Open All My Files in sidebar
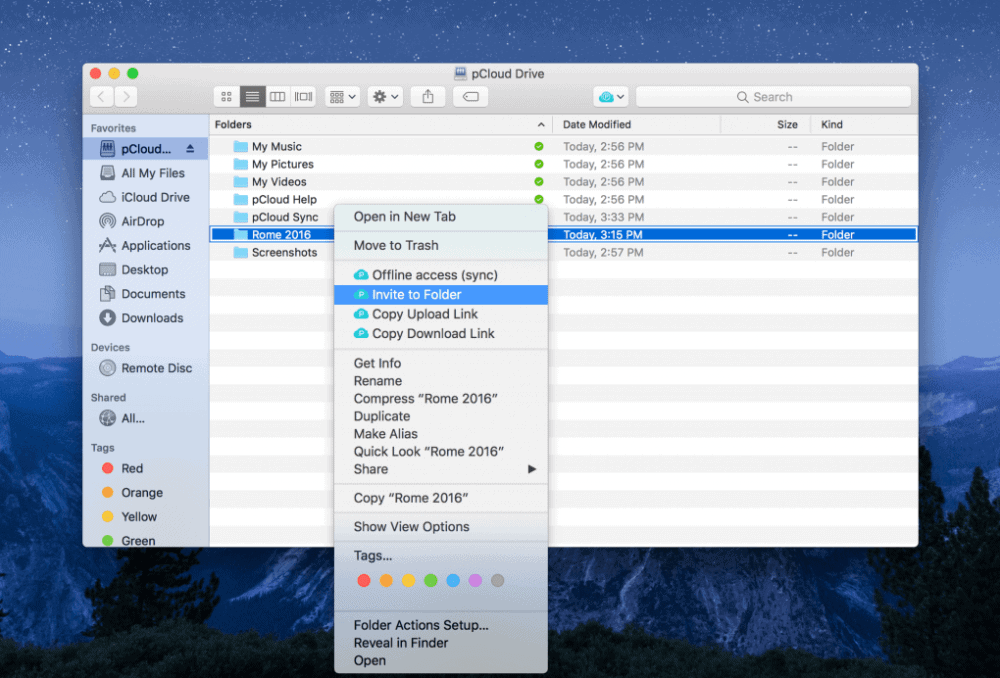The image size is (1000, 678). pyautogui.click(x=145, y=173)
